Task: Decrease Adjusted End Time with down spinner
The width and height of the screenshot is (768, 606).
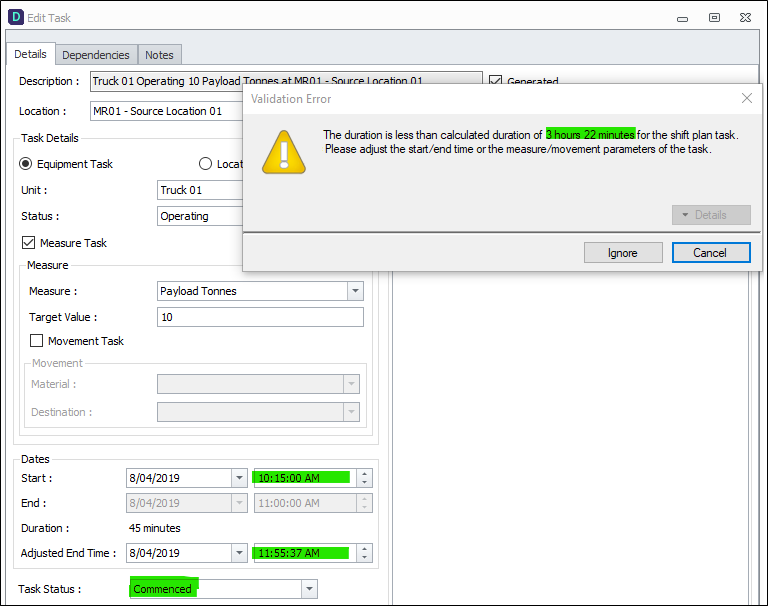Action: 364,558
